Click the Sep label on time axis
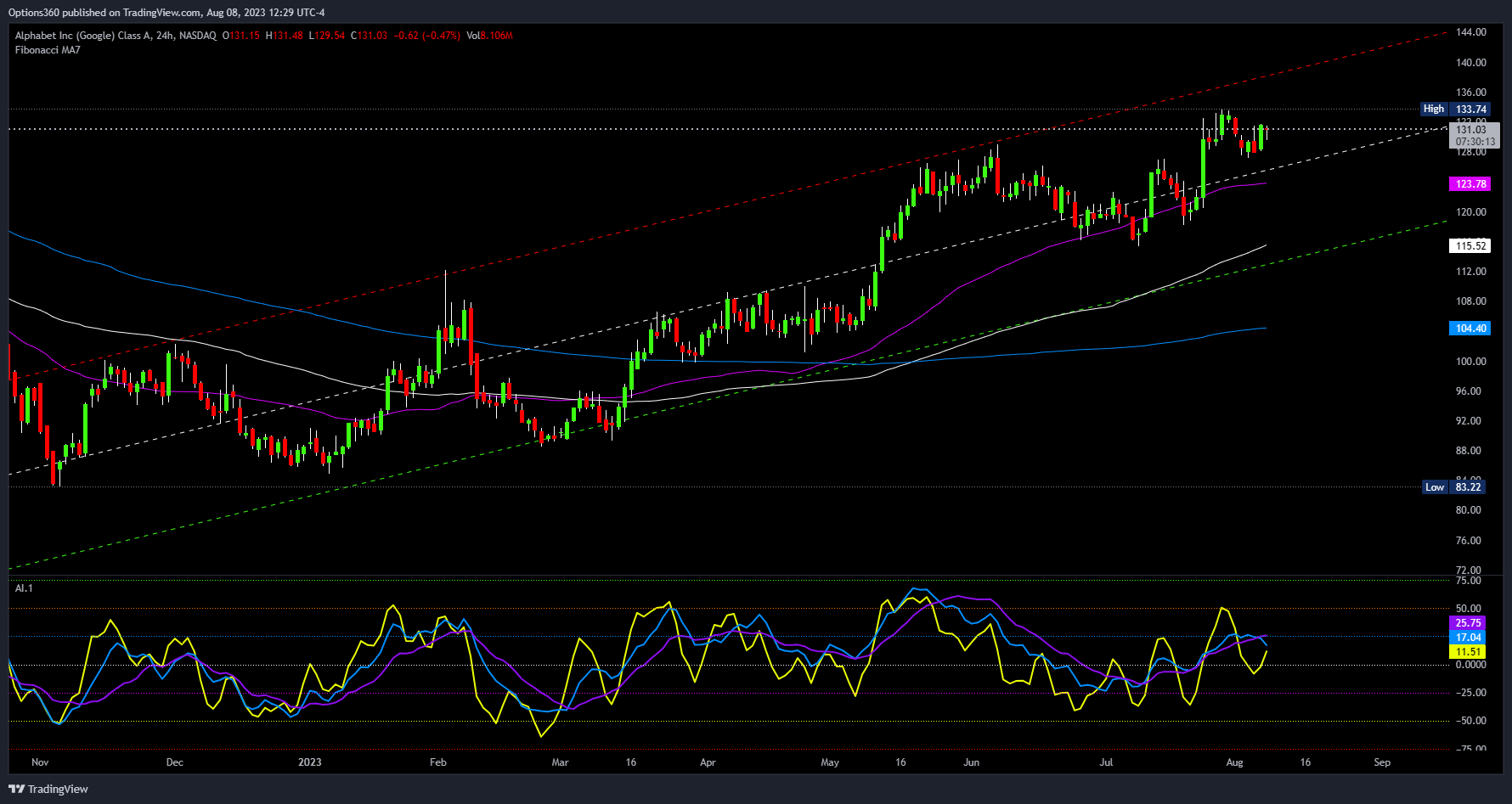Viewport: 1512px width, 804px height. coord(1382,762)
